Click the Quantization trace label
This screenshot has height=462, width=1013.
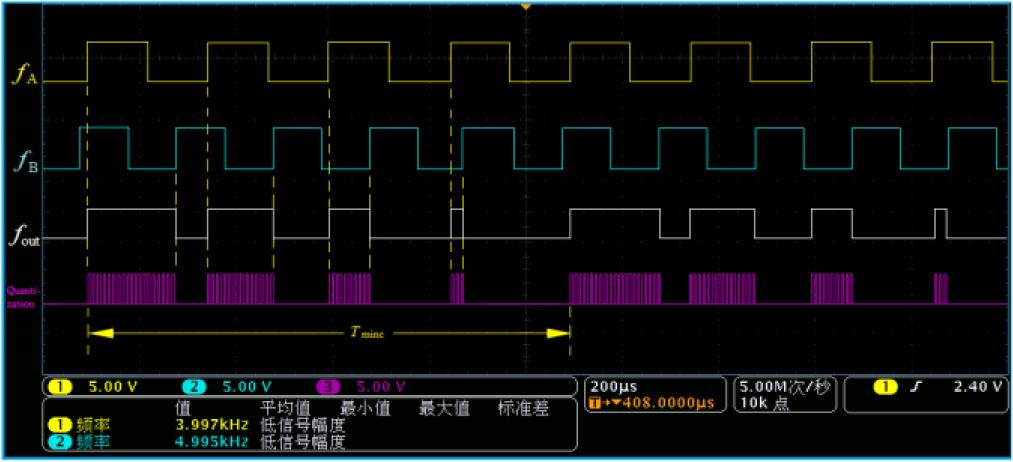21,297
